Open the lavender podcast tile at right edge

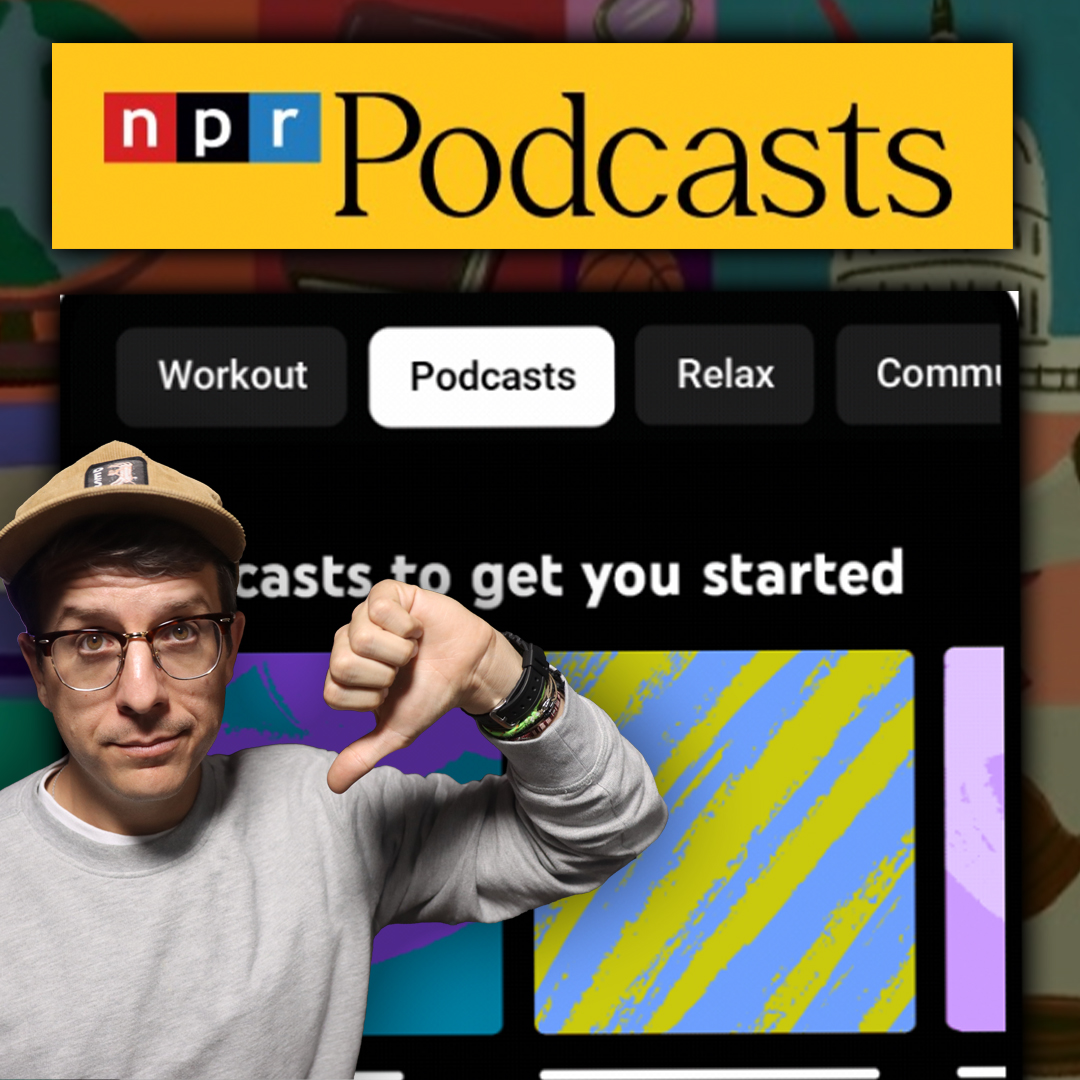(x=975, y=840)
